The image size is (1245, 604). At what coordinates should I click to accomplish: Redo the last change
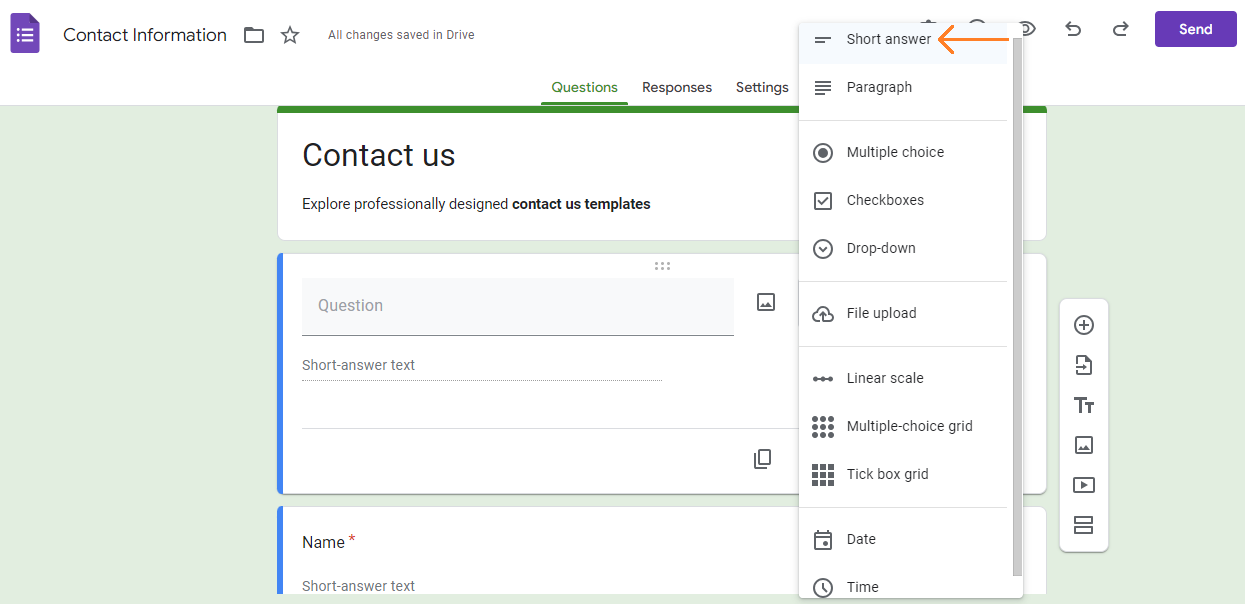(x=1120, y=29)
